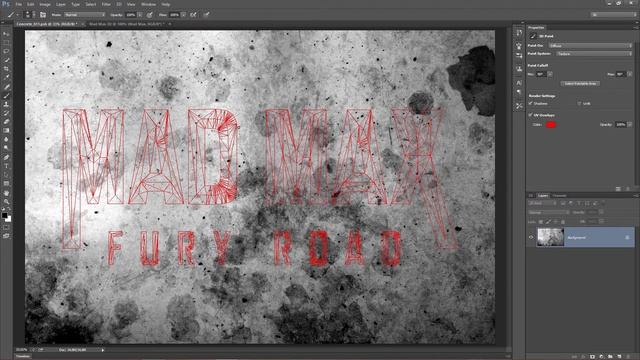Image resolution: width=640 pixels, height=360 pixels.
Task: Select the Eraser tool
Action: pos(6,122)
